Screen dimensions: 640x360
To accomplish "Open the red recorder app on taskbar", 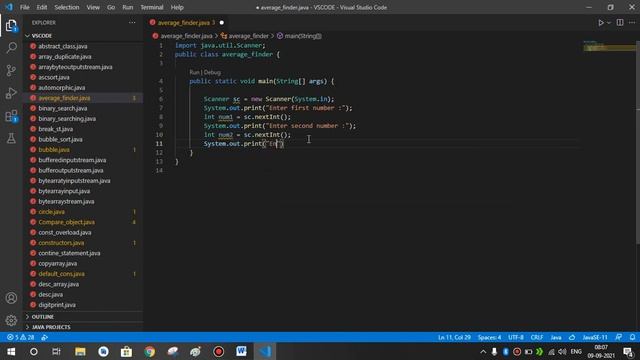I will [218, 351].
